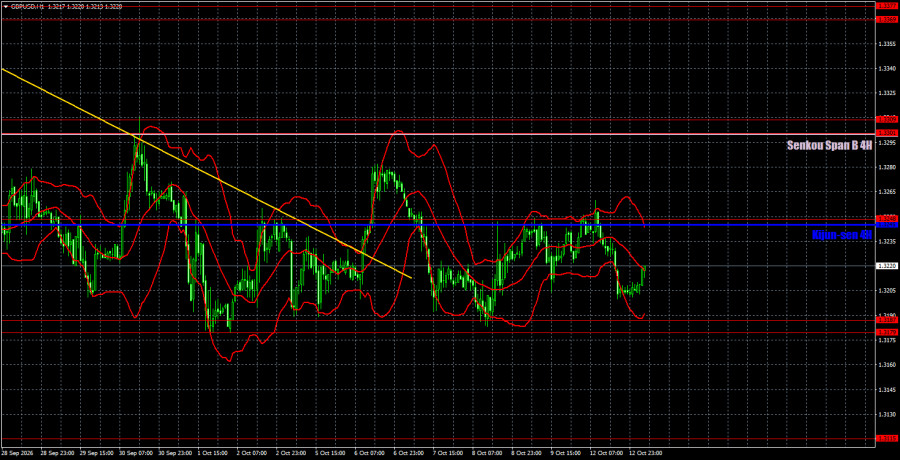Click the 9 Oct 15:00 time label

click(567, 453)
